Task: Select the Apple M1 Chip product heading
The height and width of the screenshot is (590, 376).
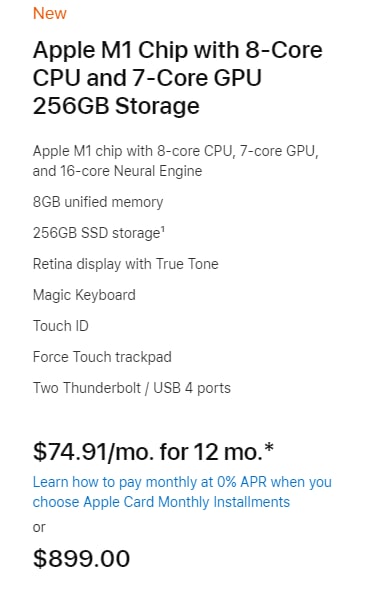Action: pyautogui.click(x=178, y=78)
